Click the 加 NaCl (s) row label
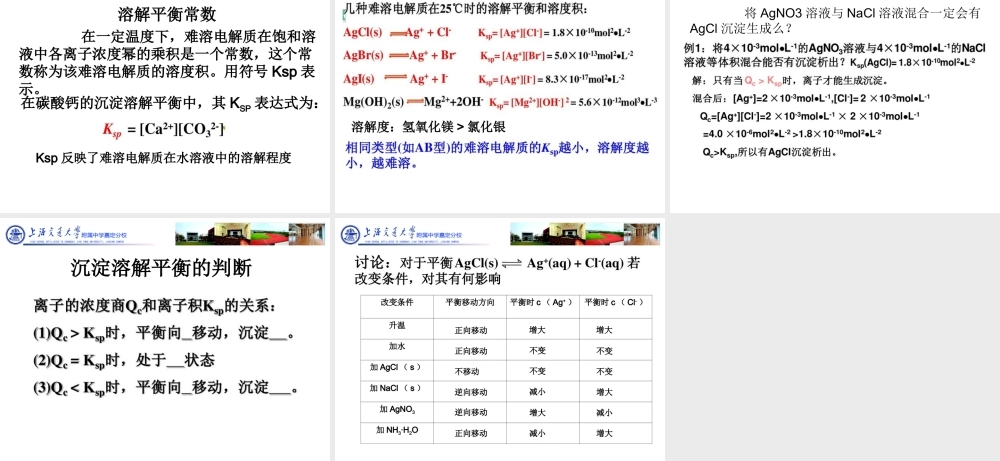This screenshot has height=461, width=1000. [x=396, y=388]
